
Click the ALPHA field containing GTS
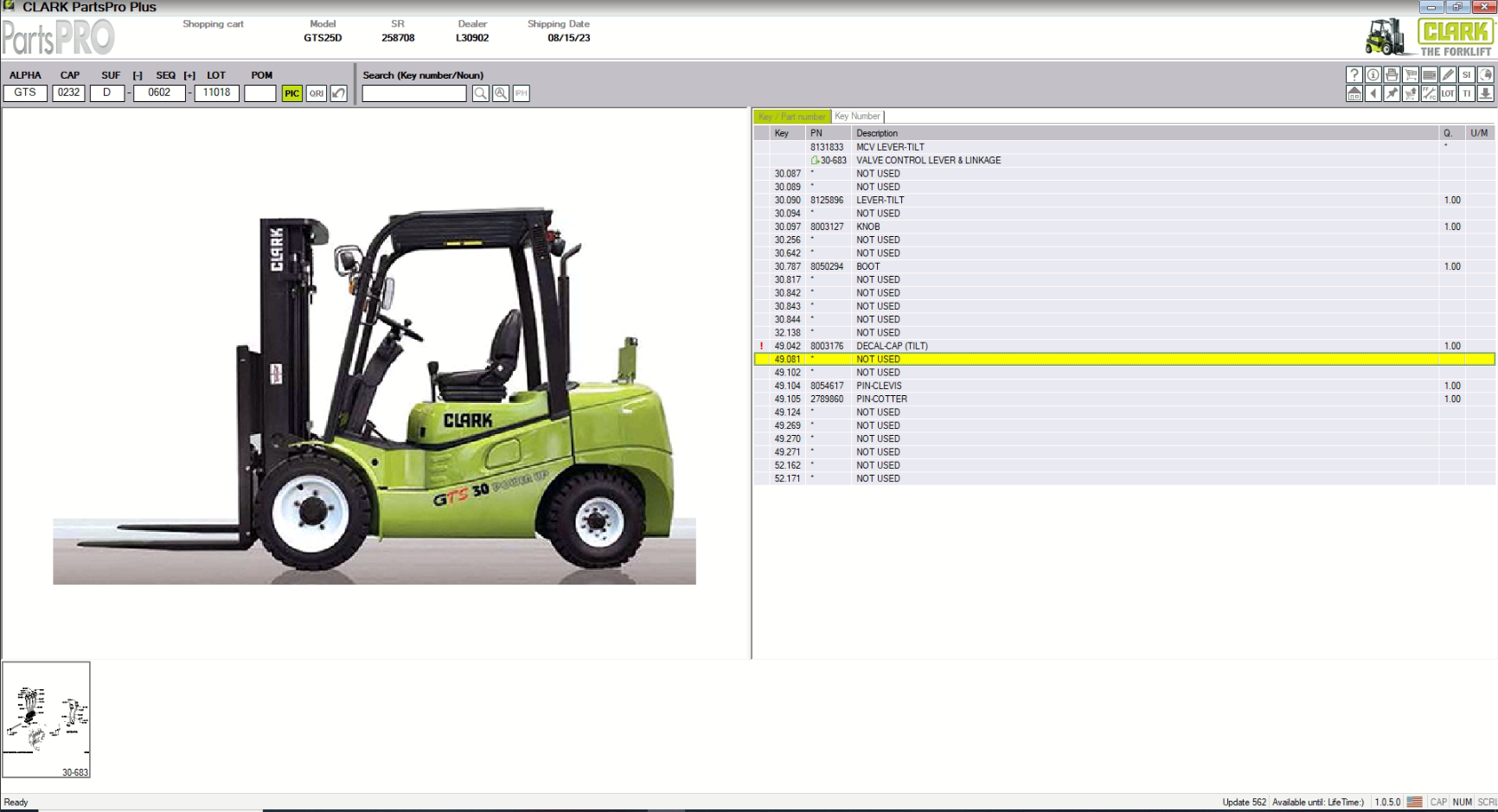coord(25,93)
